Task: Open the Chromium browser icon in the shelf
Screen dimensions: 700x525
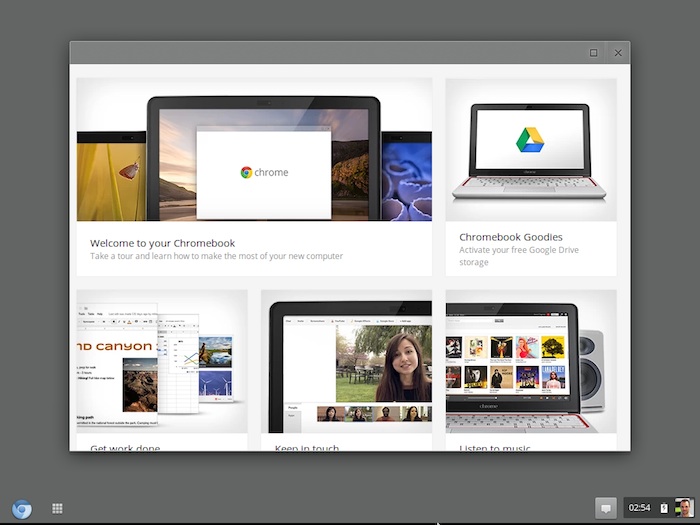Action: click(x=21, y=509)
